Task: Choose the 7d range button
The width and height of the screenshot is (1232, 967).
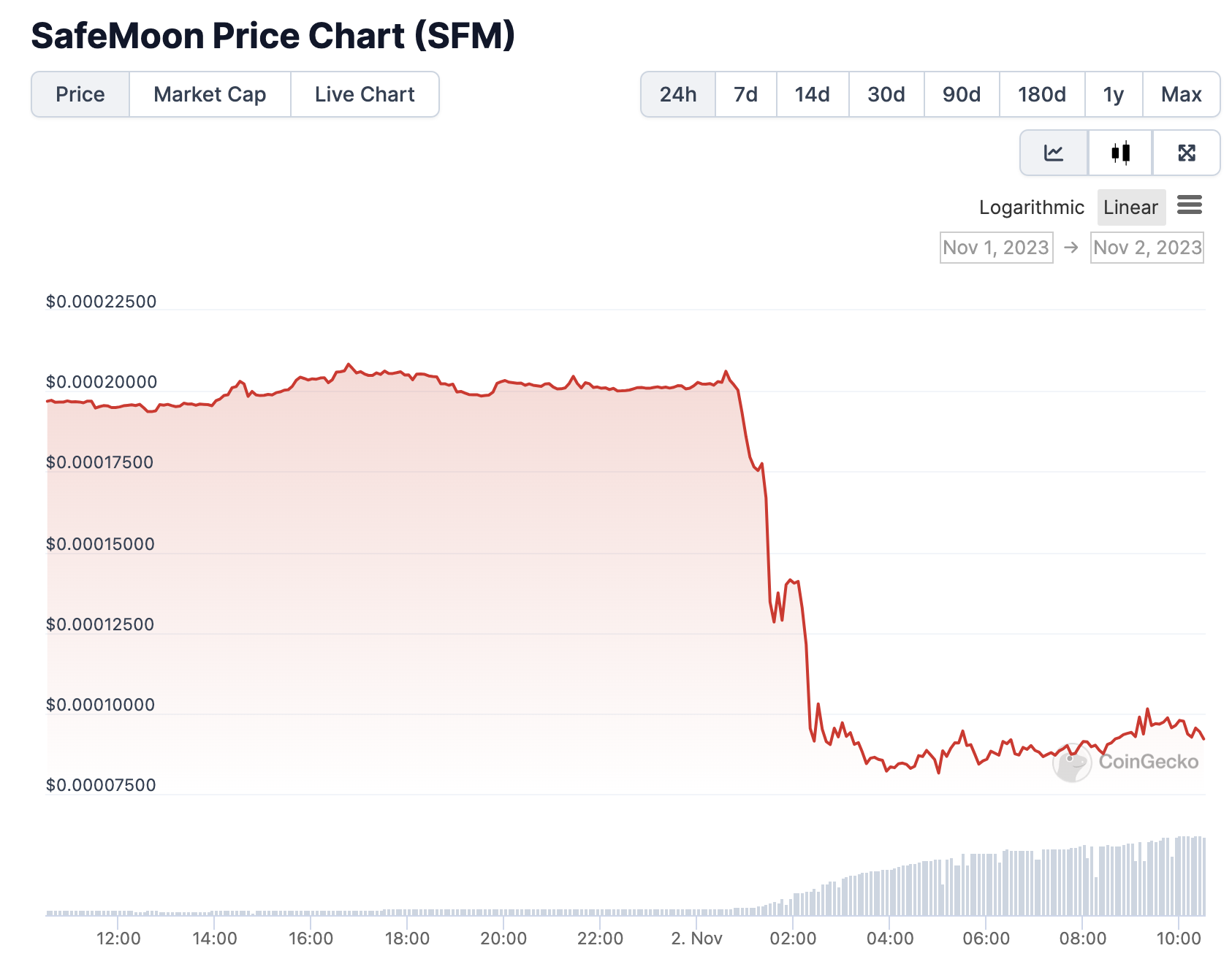Action: tap(745, 94)
